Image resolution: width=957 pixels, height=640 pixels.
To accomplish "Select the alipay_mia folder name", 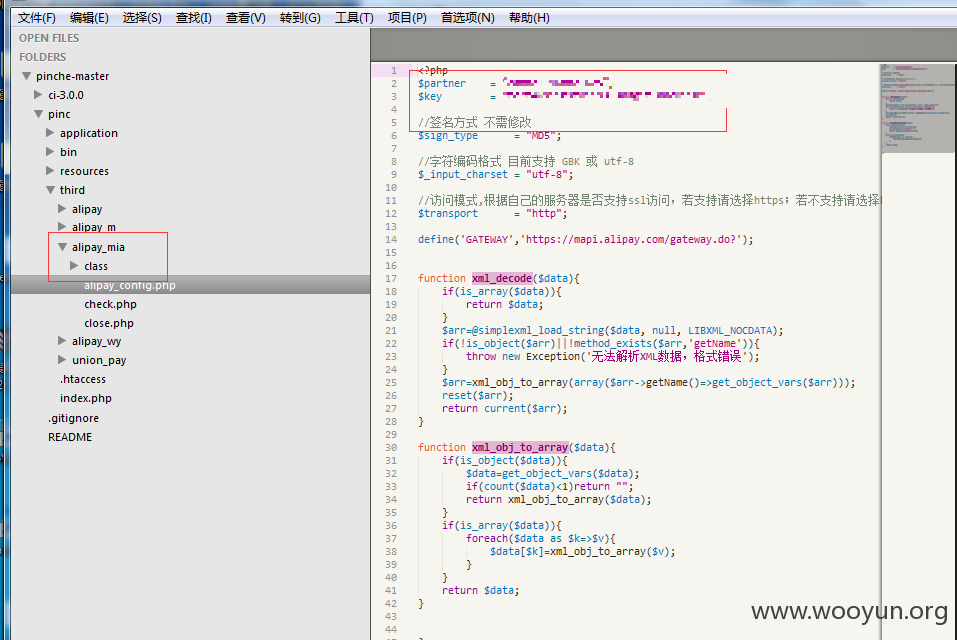I will click(x=98, y=247).
